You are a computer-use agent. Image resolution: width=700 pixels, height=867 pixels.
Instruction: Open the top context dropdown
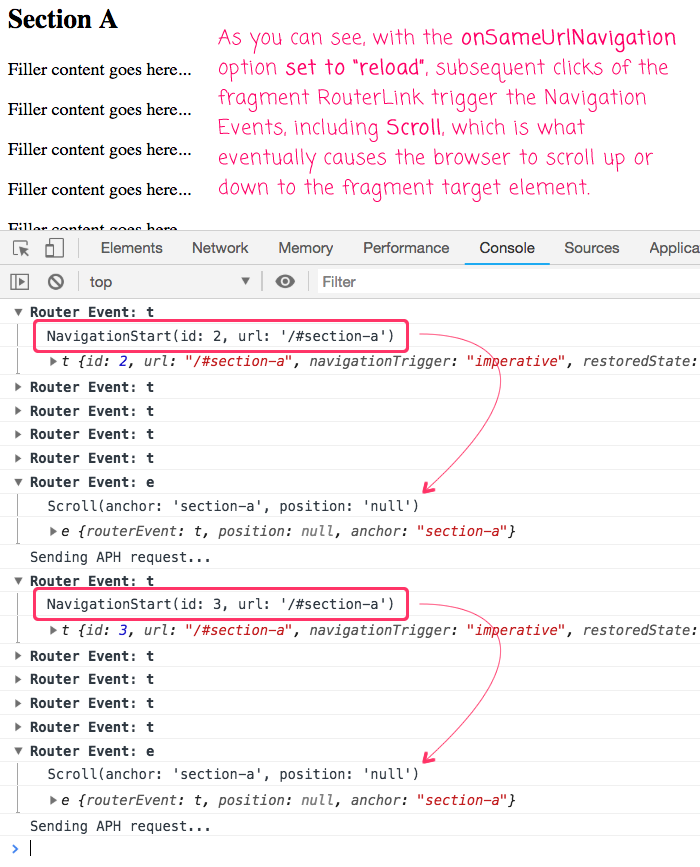coord(168,282)
